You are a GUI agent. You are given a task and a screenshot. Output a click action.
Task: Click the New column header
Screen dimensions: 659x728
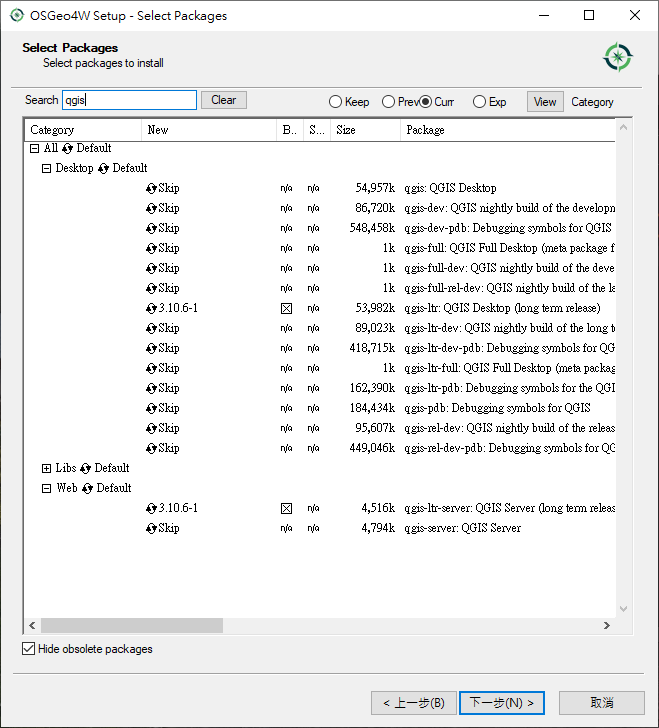coord(209,130)
